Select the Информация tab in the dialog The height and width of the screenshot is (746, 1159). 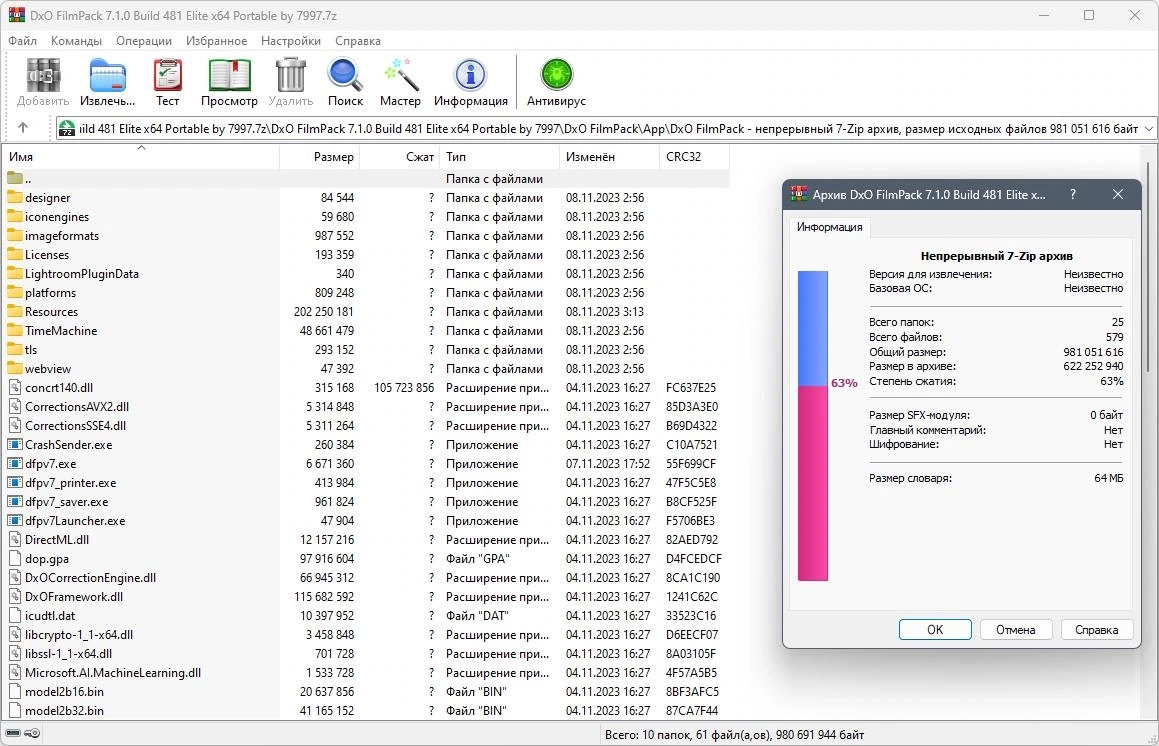[829, 227]
